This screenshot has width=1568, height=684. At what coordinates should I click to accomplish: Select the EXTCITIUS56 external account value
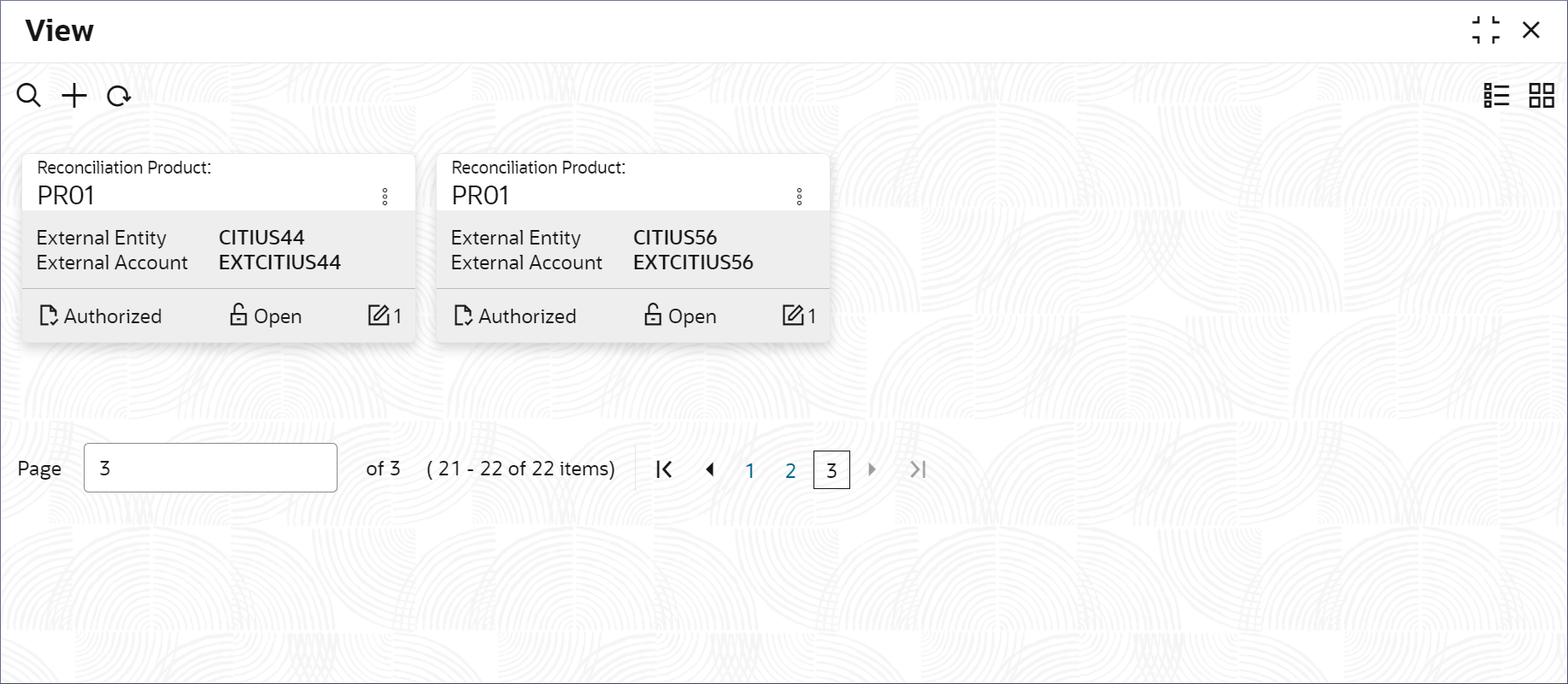tap(693, 262)
